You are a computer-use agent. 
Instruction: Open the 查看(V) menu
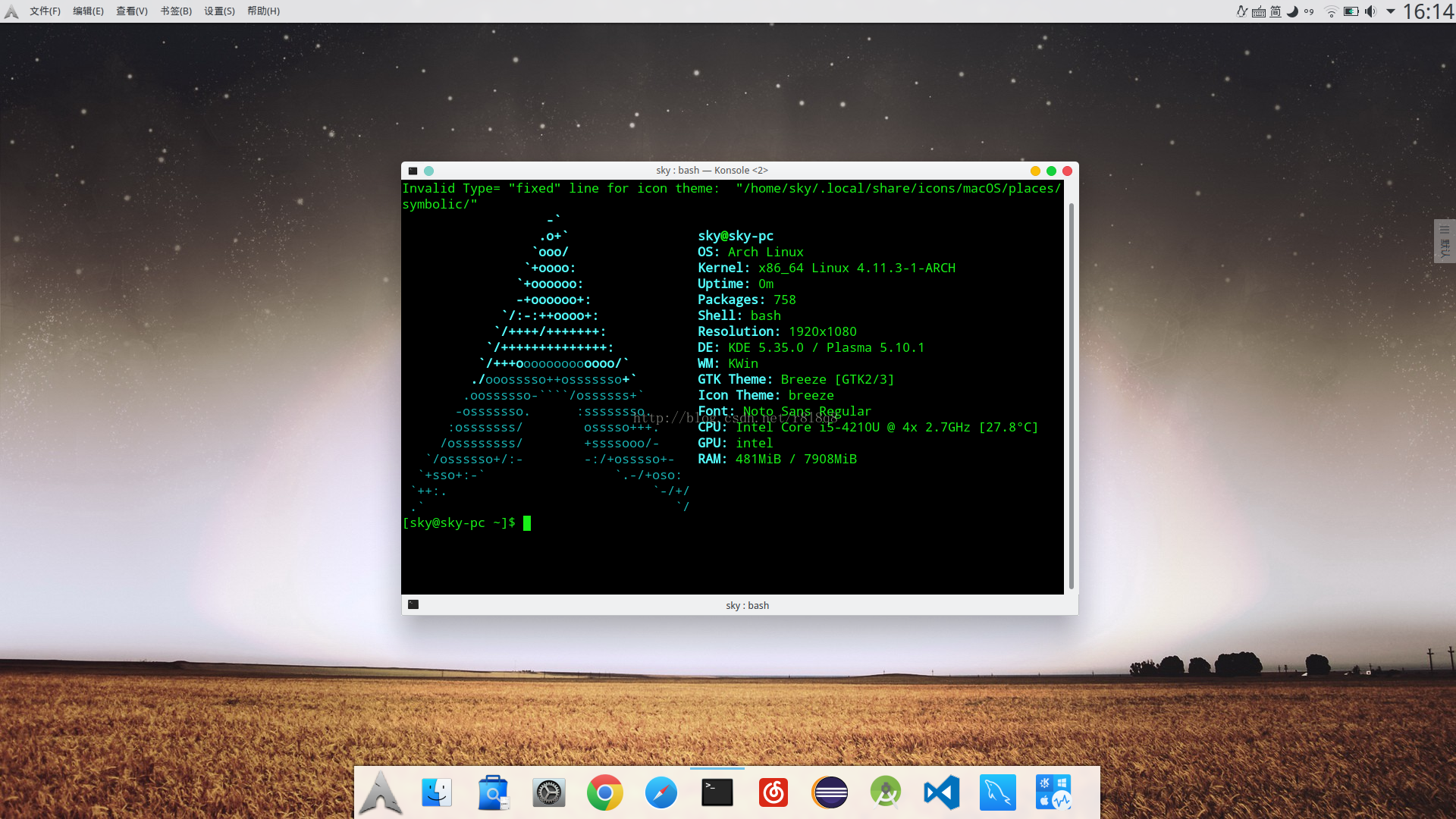132,11
